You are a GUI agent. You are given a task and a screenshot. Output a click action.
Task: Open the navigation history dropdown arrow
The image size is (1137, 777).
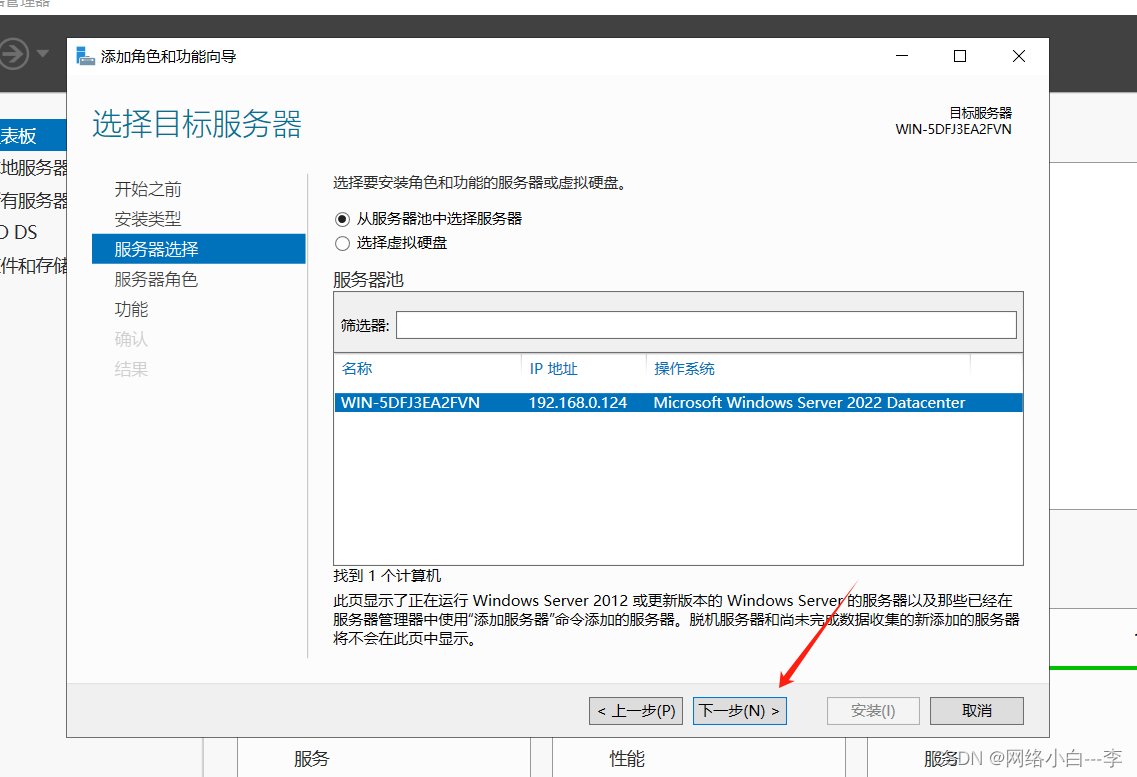43,54
